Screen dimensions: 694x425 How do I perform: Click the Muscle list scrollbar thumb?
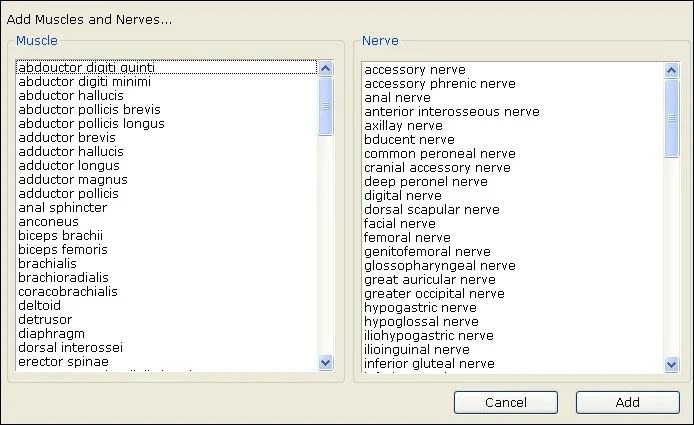(325, 105)
